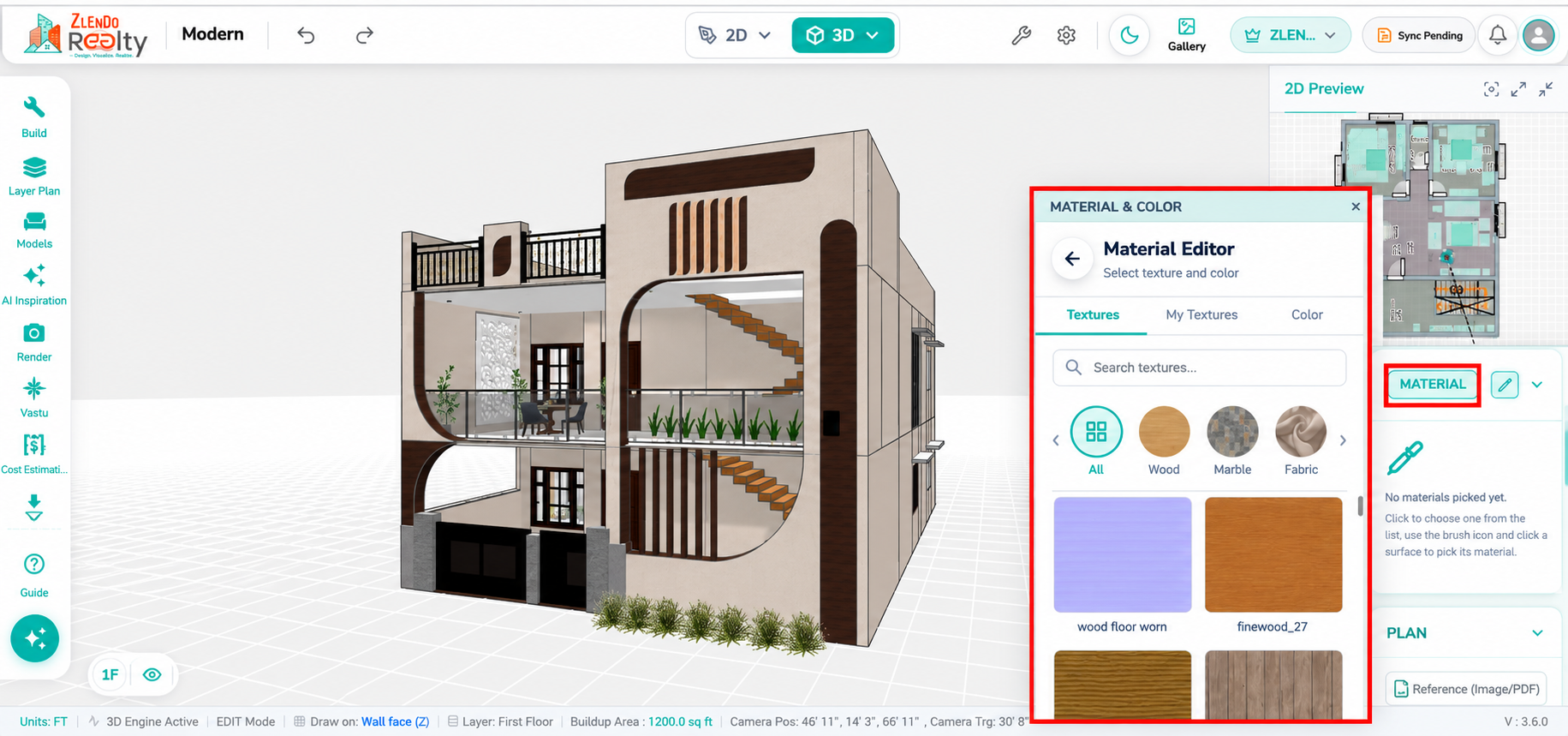1568x736 pixels.
Task: Switch to the Color tab
Action: click(1307, 315)
